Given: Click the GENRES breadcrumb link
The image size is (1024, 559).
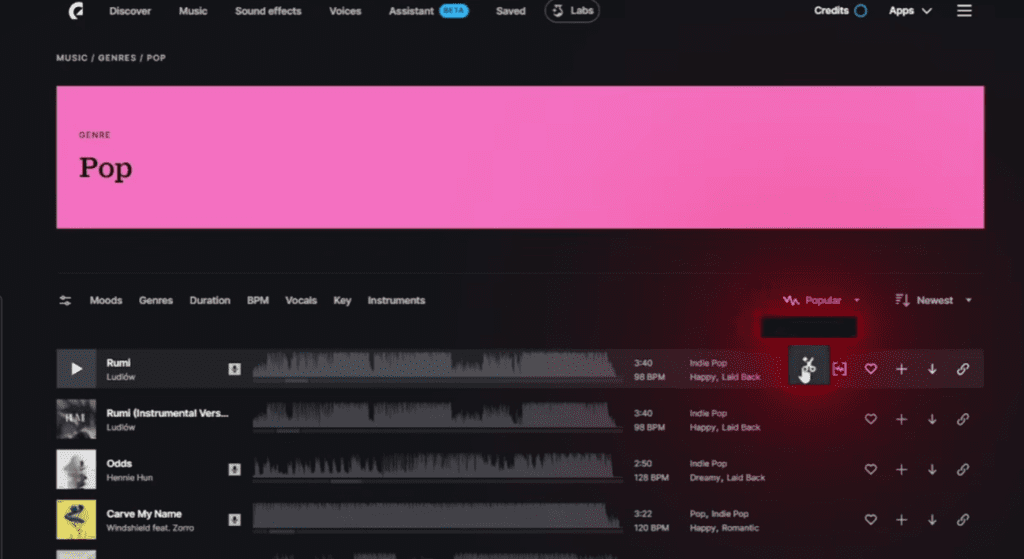Looking at the screenshot, I should click(x=118, y=58).
